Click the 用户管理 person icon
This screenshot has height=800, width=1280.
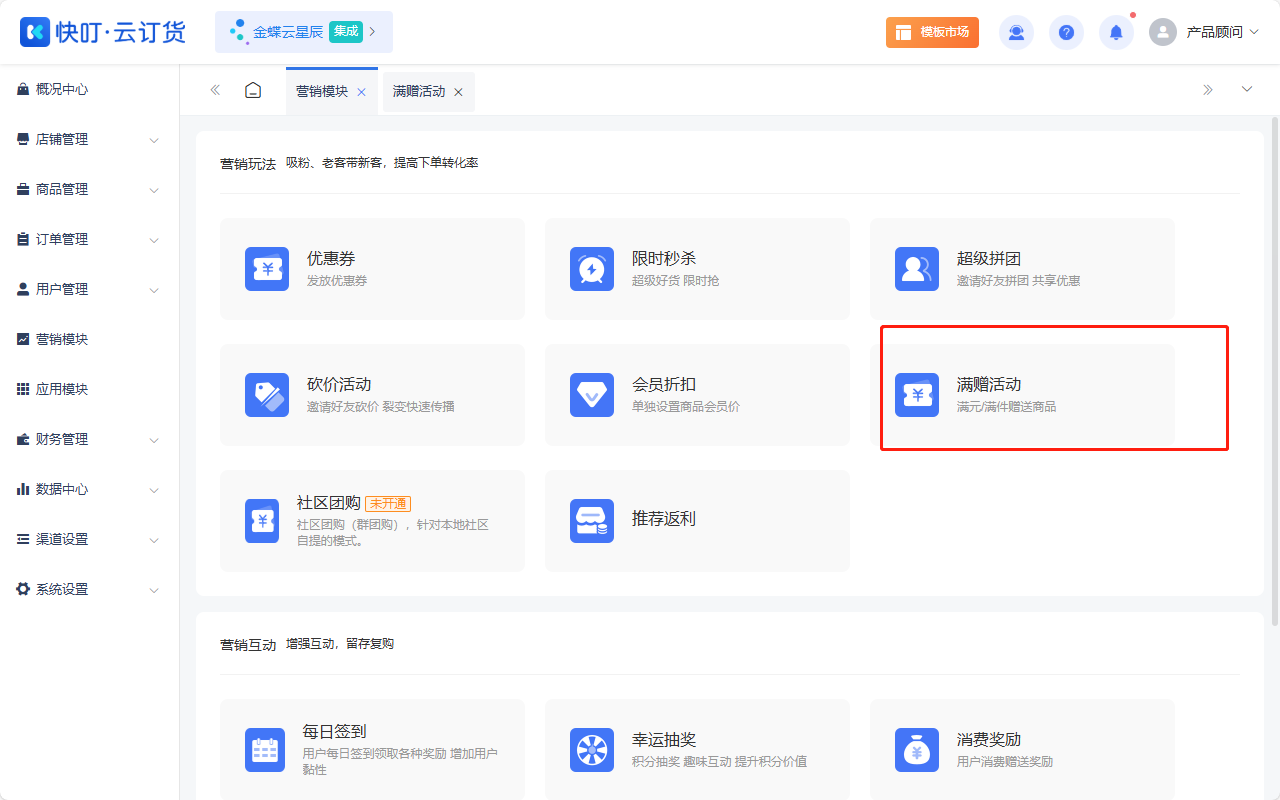click(23, 289)
